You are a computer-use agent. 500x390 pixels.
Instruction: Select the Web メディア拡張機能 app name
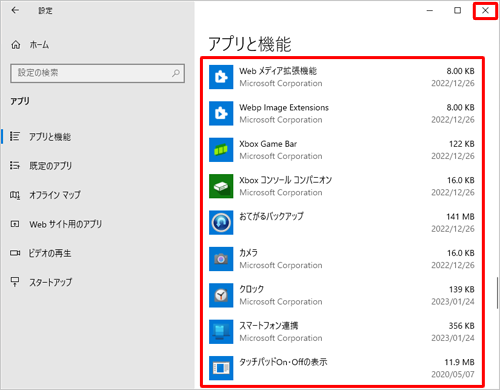point(278,71)
